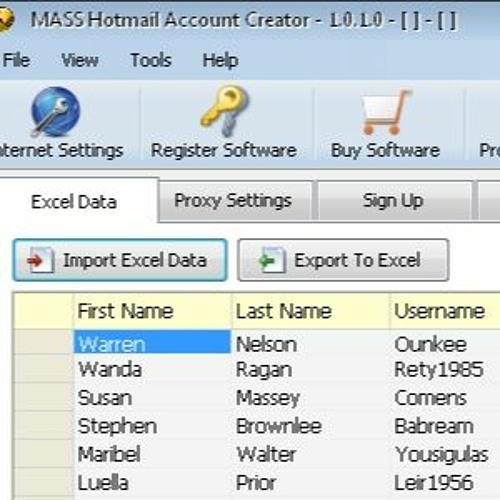
Task: Click the Buy Software shopping cart icon
Action: pyautogui.click(x=386, y=112)
